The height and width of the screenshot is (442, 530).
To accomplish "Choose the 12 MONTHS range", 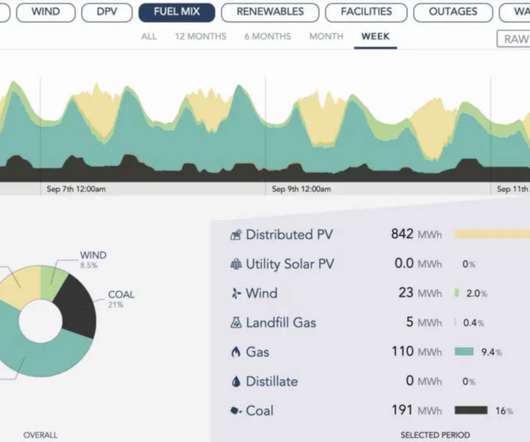I will click(x=201, y=36).
